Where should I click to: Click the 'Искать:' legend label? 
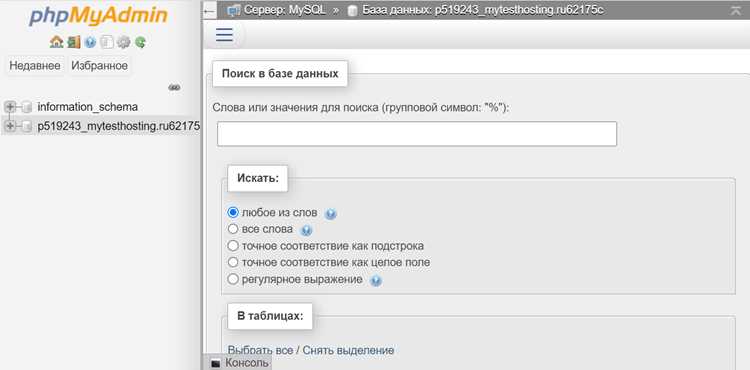(x=258, y=178)
